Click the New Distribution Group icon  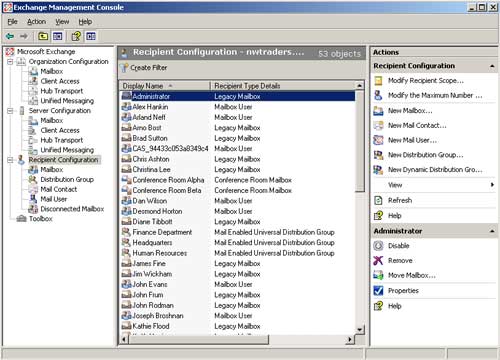[378, 155]
